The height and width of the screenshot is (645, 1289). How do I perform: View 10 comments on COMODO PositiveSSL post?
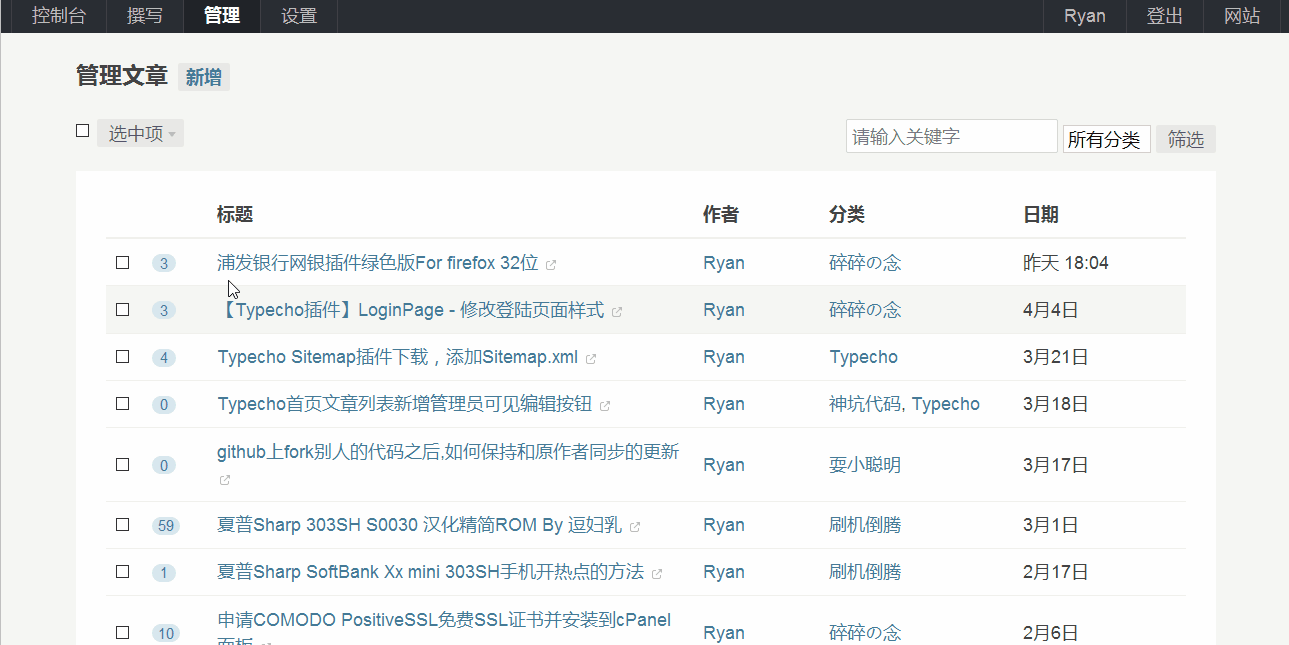(166, 633)
